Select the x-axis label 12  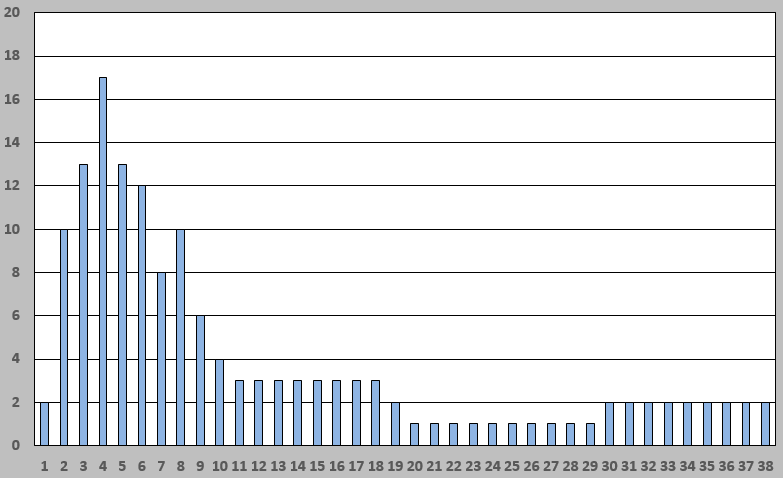pos(258,465)
